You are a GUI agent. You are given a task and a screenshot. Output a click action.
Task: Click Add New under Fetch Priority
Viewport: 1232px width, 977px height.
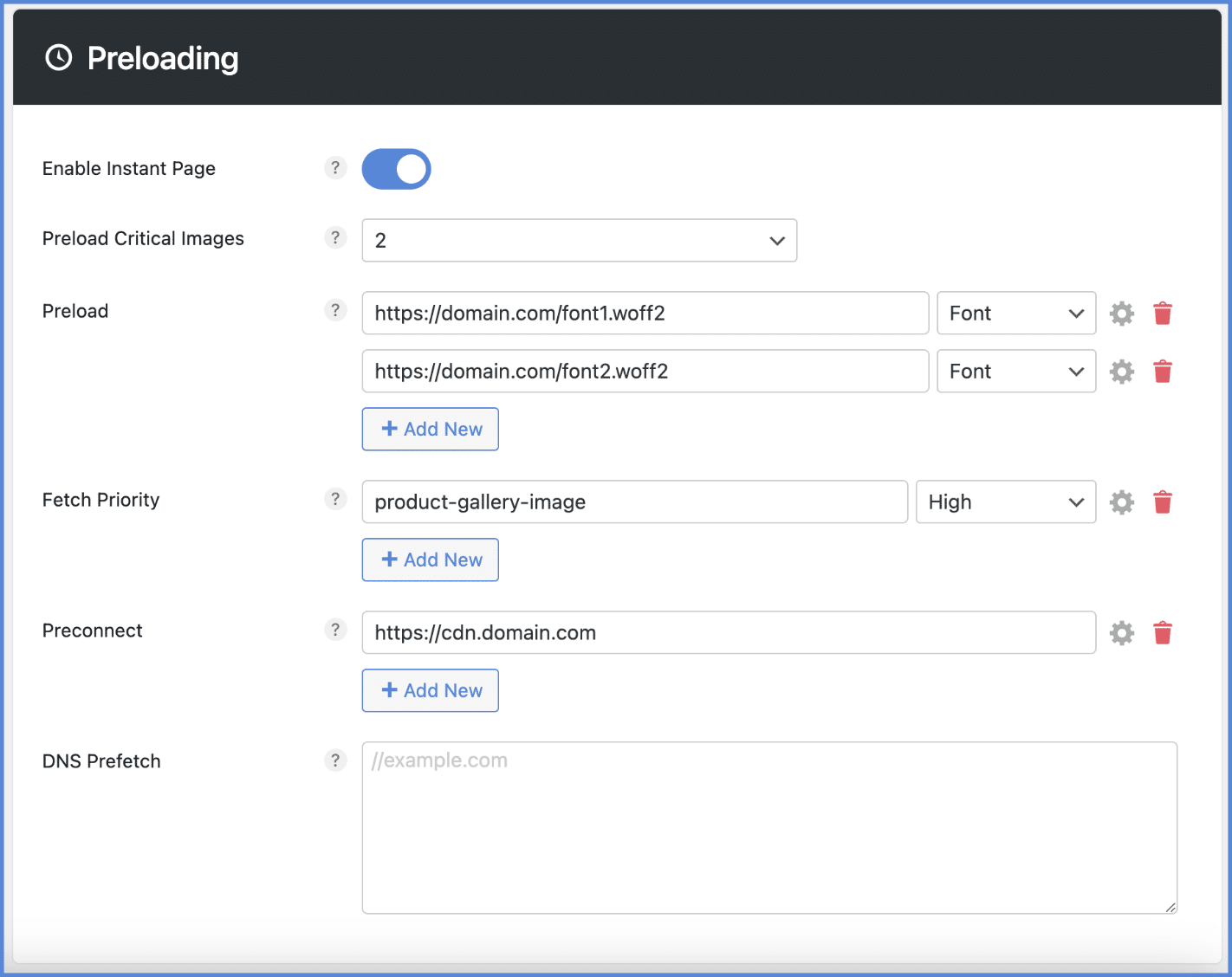click(430, 560)
